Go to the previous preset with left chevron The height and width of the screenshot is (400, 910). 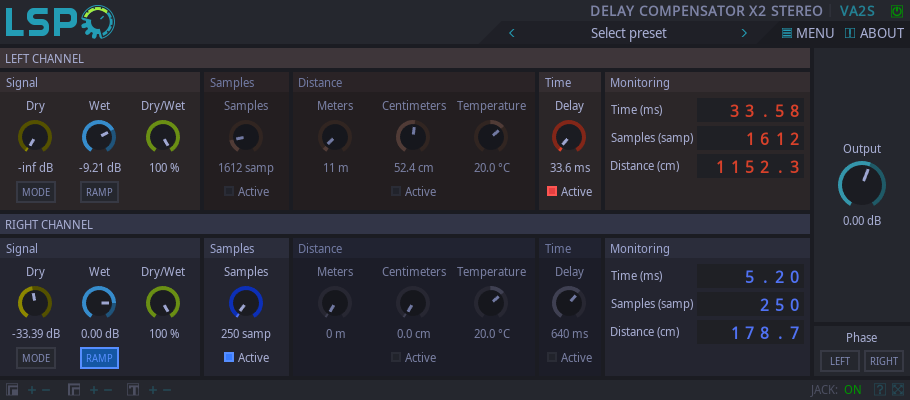512,33
